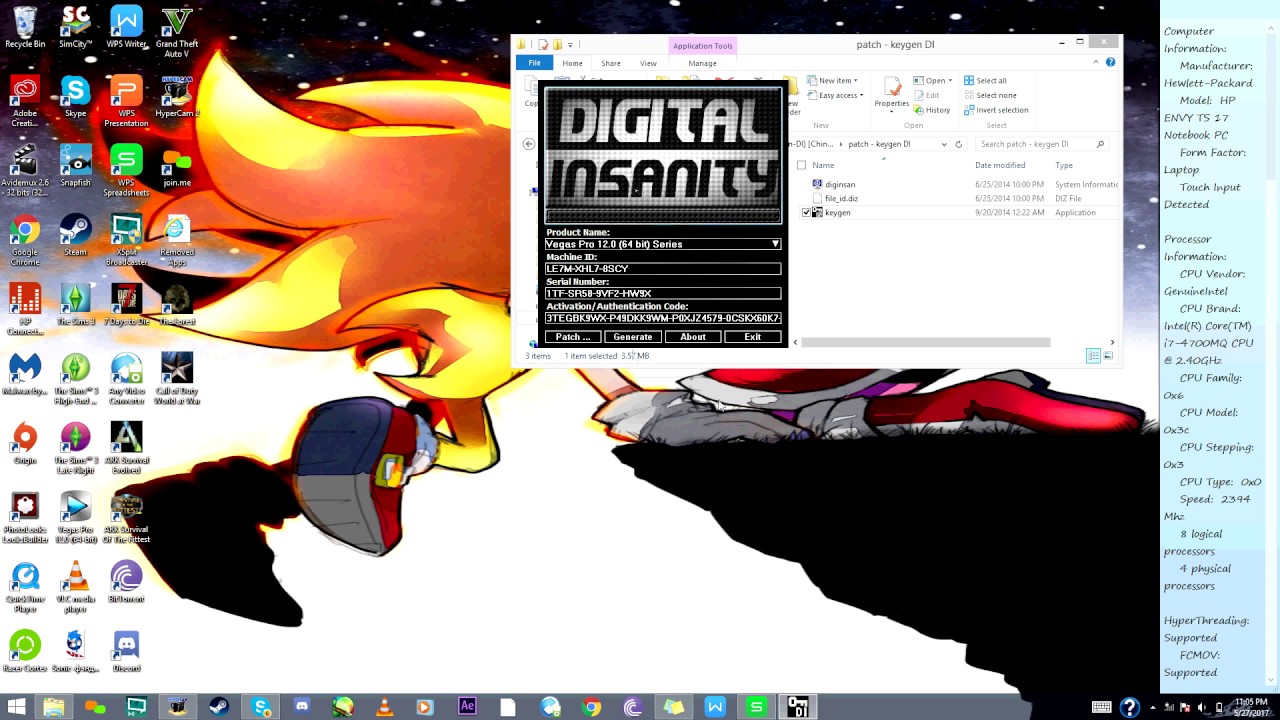
Task: Click the About button in keygen
Action: pos(693,337)
